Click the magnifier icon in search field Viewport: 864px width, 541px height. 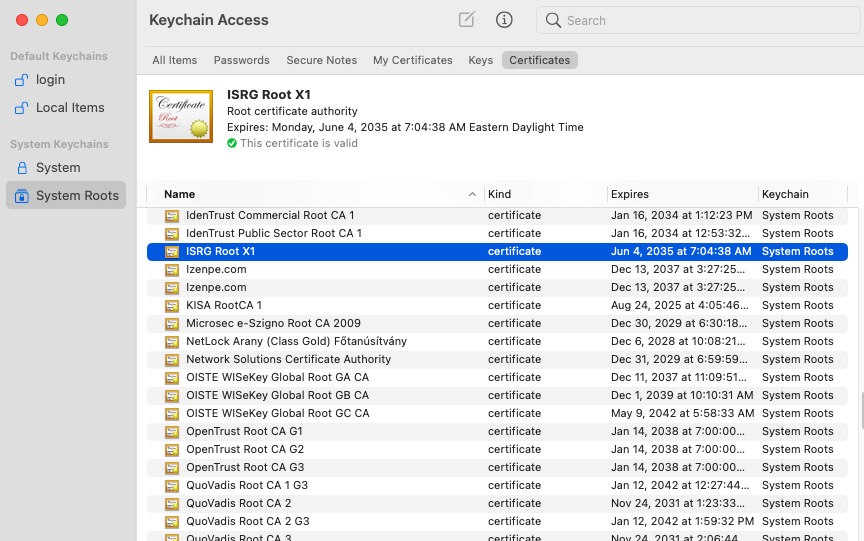click(554, 20)
